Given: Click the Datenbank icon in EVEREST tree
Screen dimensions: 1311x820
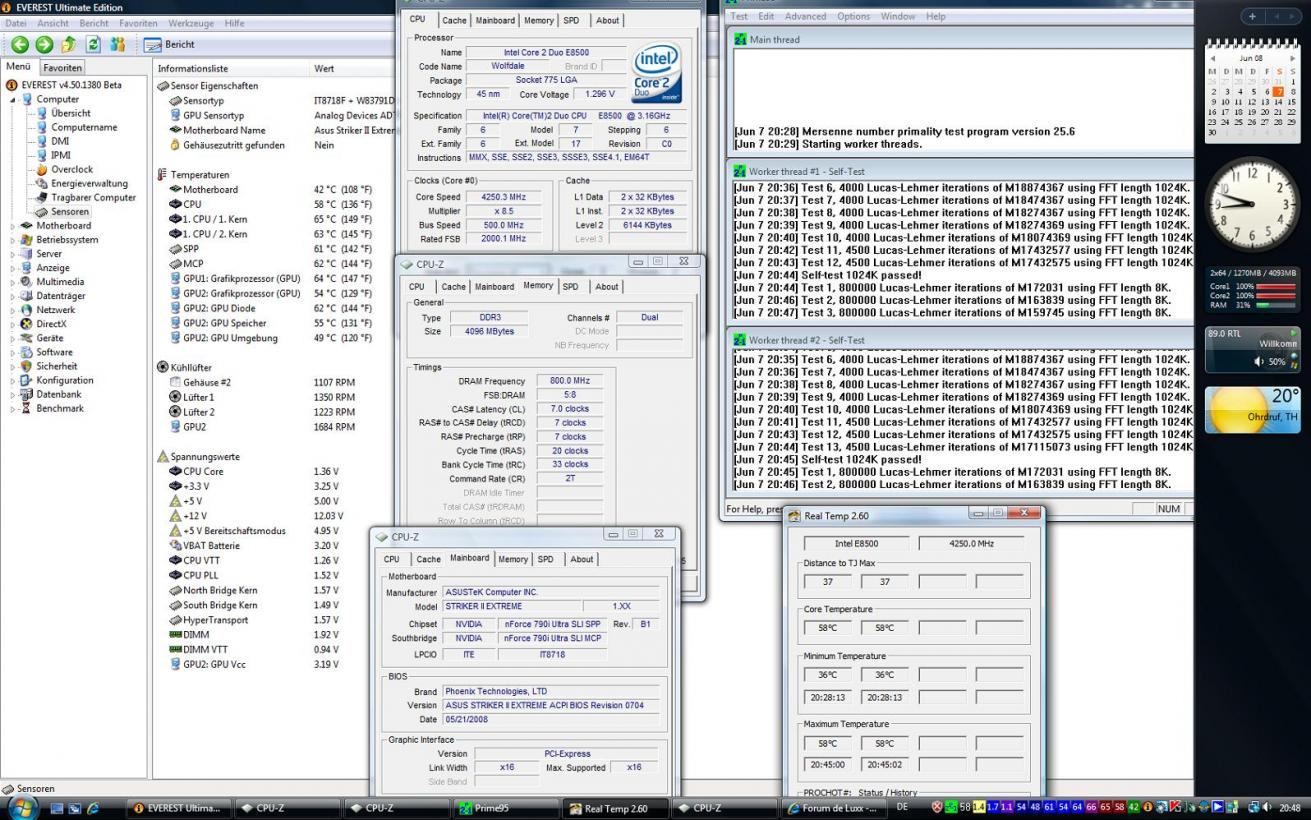Looking at the screenshot, I should (27, 394).
